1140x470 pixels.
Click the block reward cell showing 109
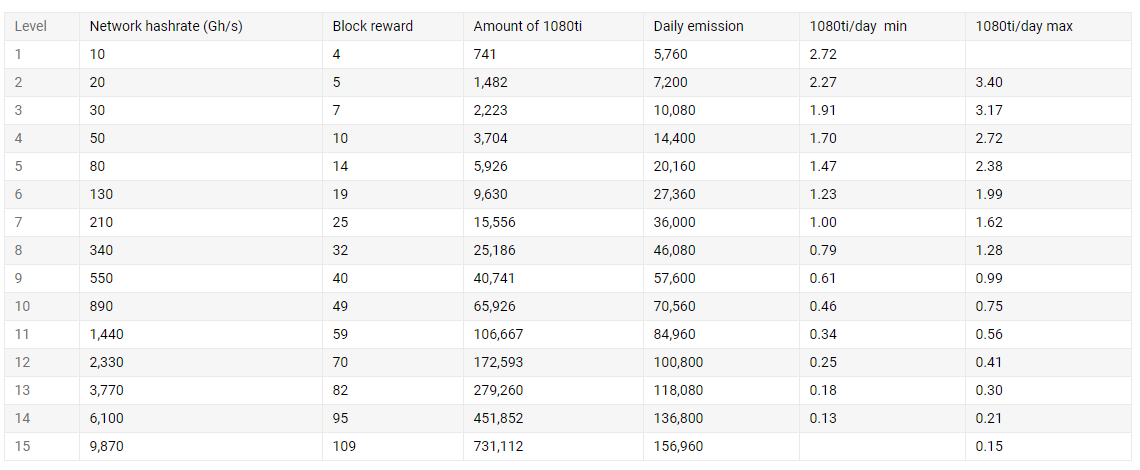pos(393,447)
